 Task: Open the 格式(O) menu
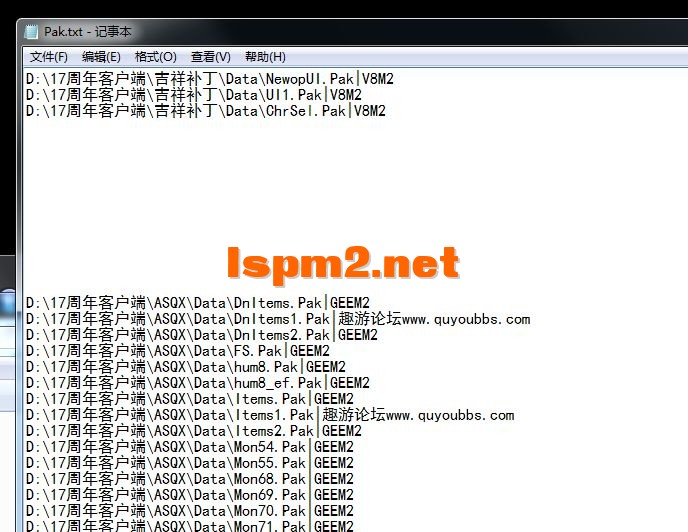(x=155, y=57)
